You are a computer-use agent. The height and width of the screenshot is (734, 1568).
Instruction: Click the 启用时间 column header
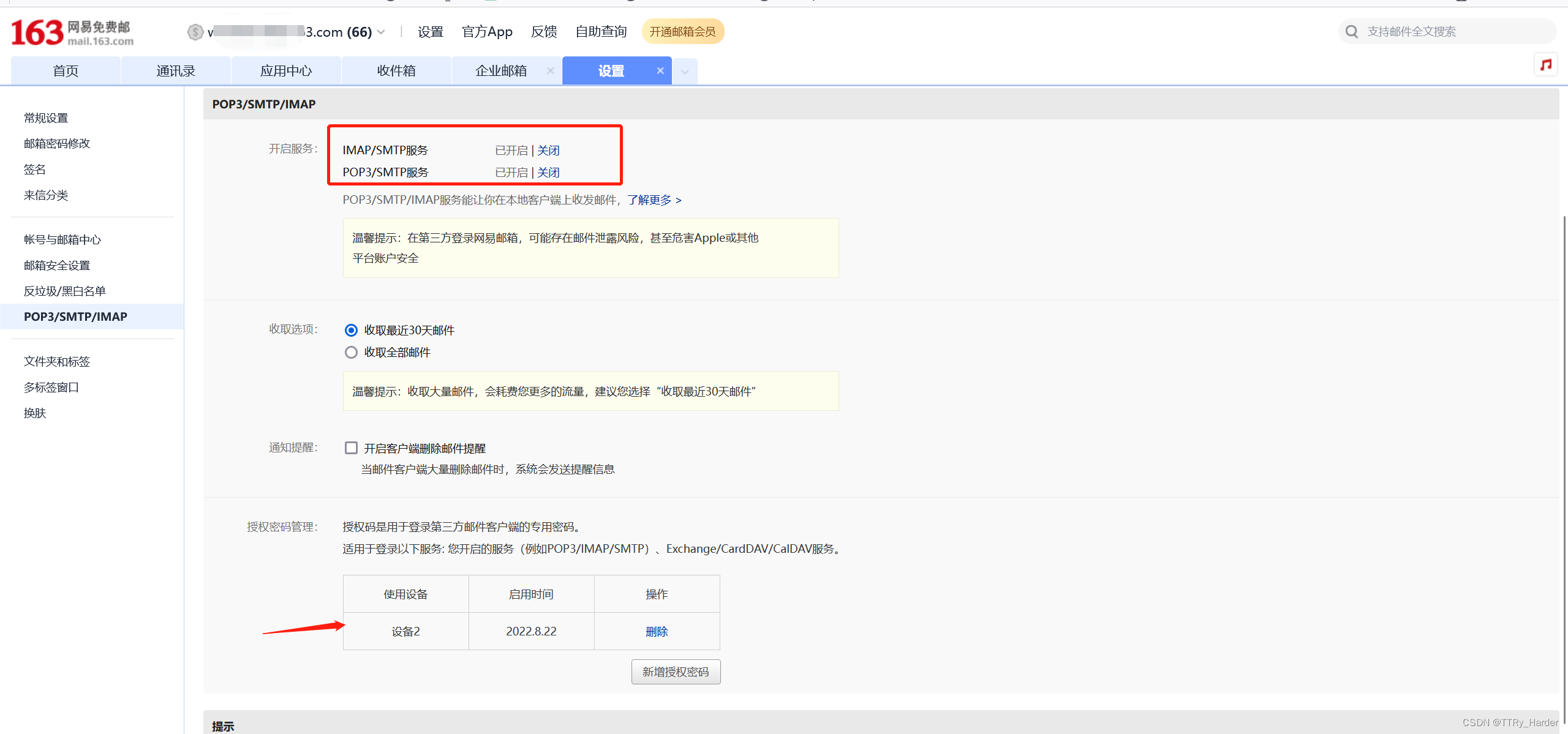pos(531,594)
